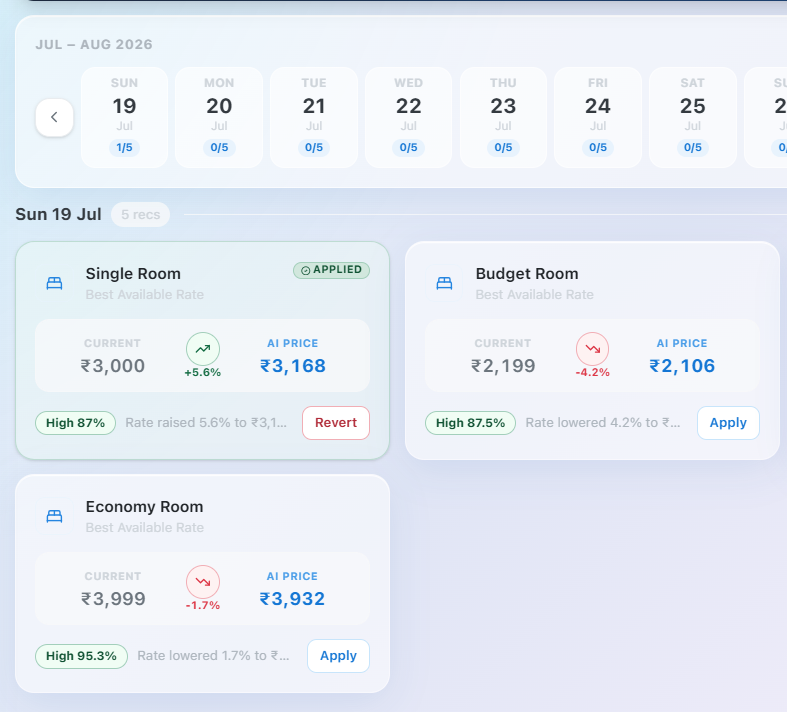Click the Budget Room bed icon
The width and height of the screenshot is (787, 712).
click(x=444, y=283)
